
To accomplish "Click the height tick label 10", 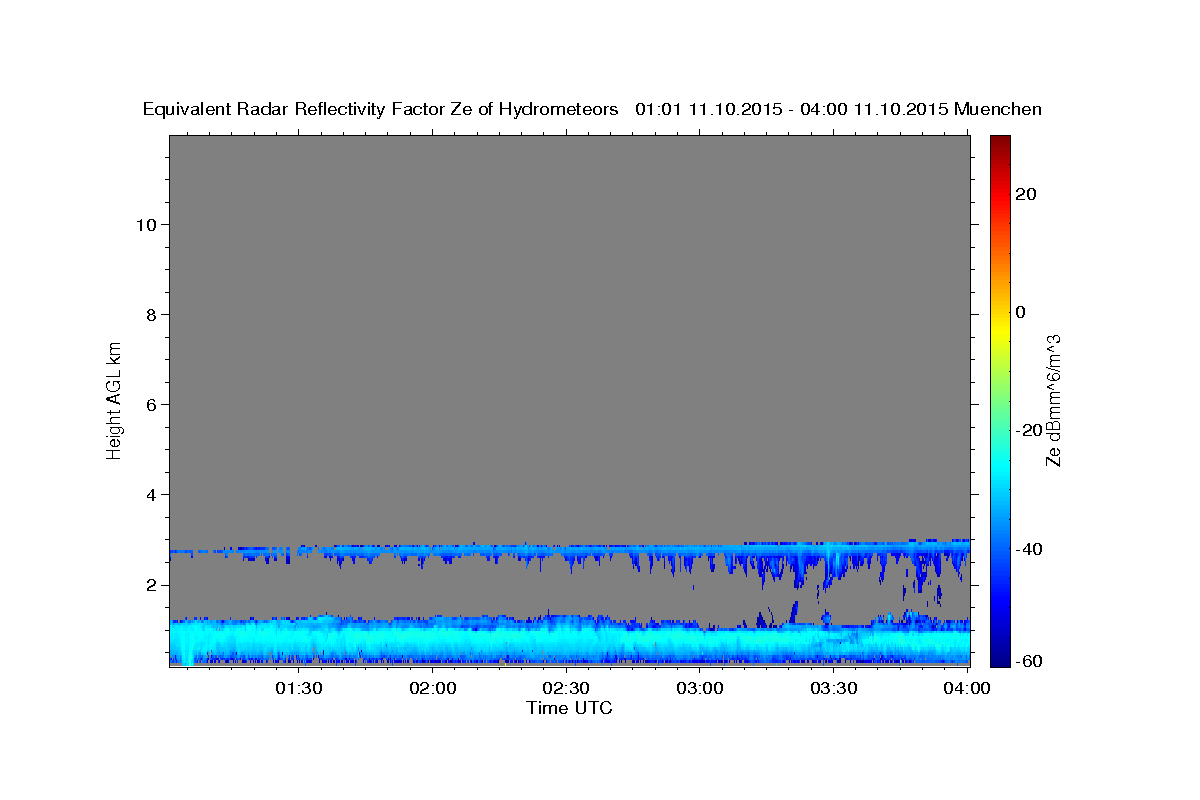I will [x=146, y=224].
